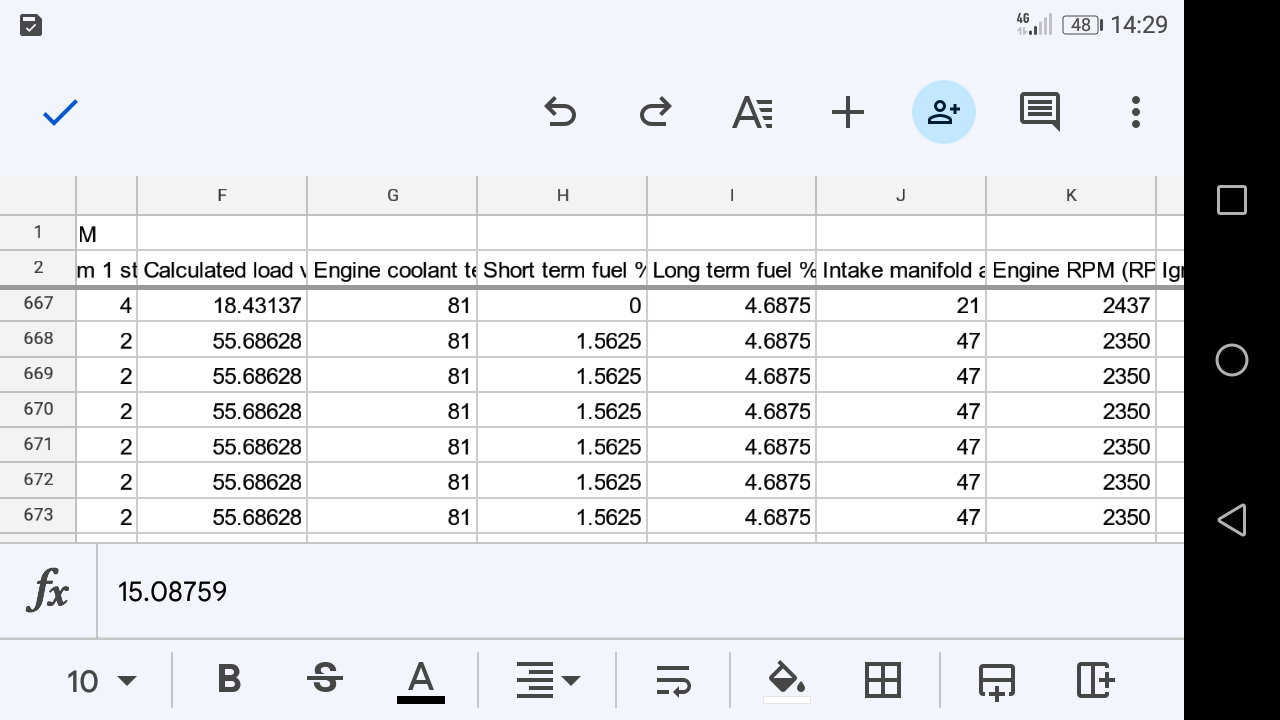The image size is (1280, 720).
Task: Select cell with value 2437
Action: 1071,305
